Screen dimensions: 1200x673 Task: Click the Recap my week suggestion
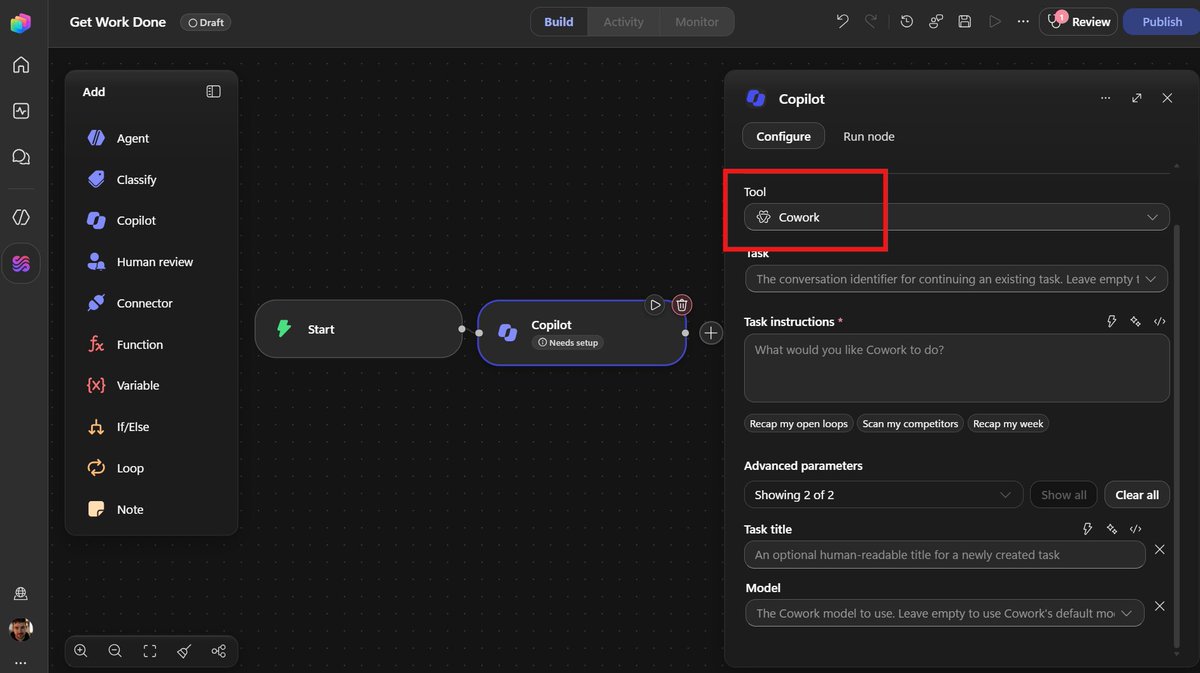(1008, 424)
